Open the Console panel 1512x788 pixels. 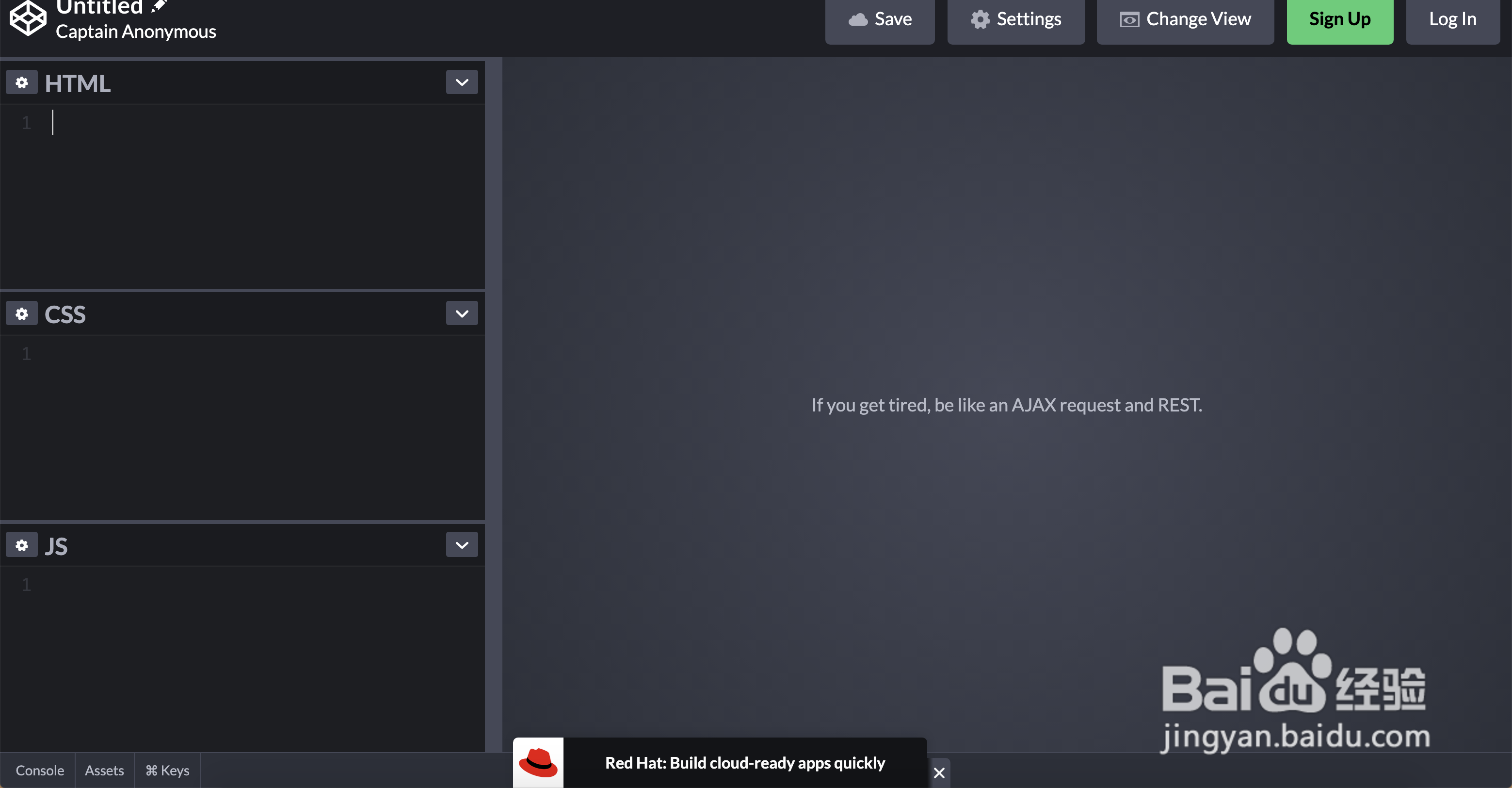point(39,771)
